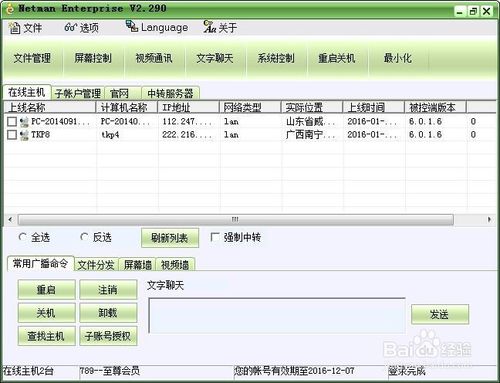The height and width of the screenshot is (383, 500).
Task: Click 重启关机 toolbar button
Action: (337, 58)
